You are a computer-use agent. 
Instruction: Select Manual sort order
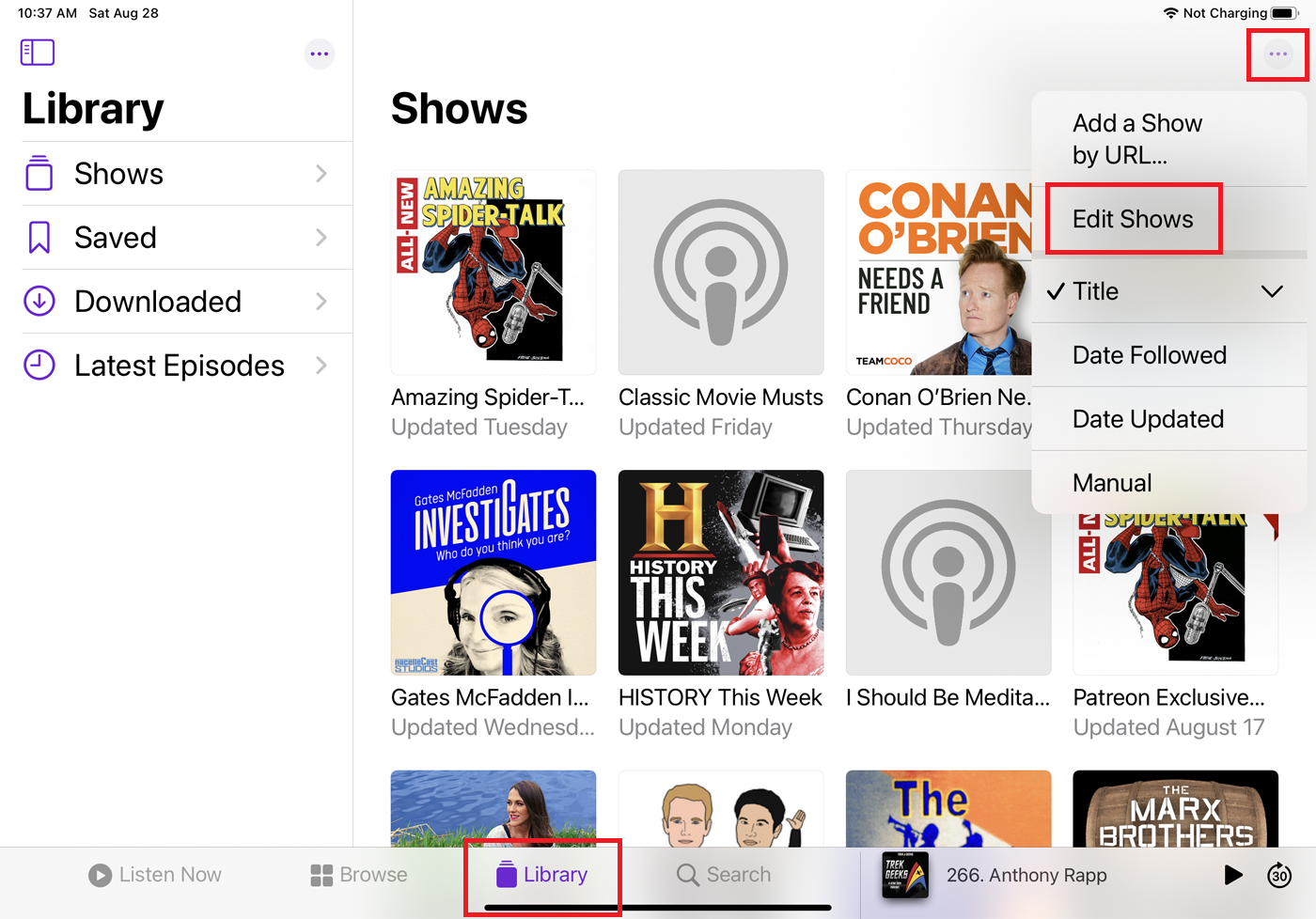(1169, 483)
